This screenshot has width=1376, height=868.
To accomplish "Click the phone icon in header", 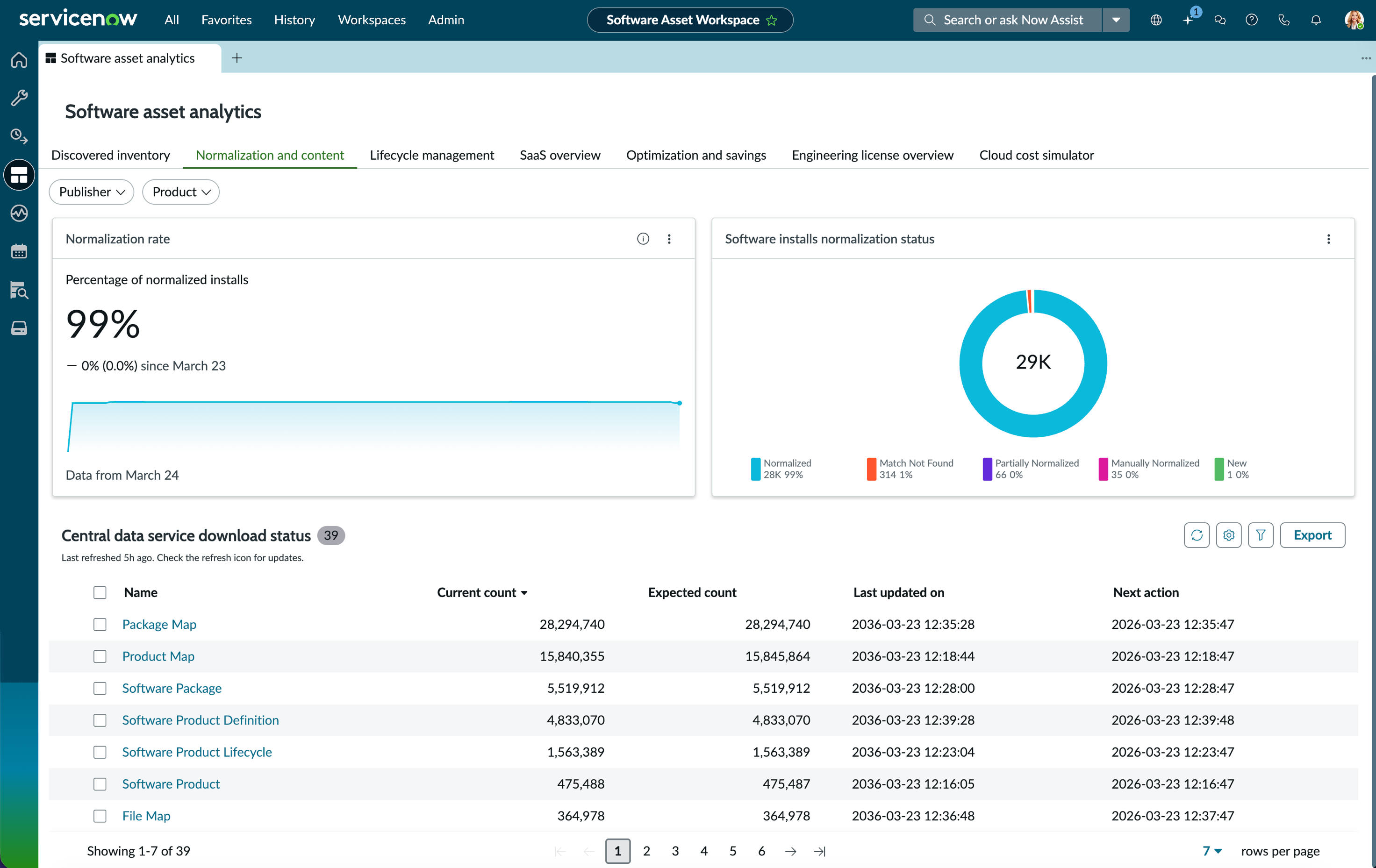I will pos(1284,20).
